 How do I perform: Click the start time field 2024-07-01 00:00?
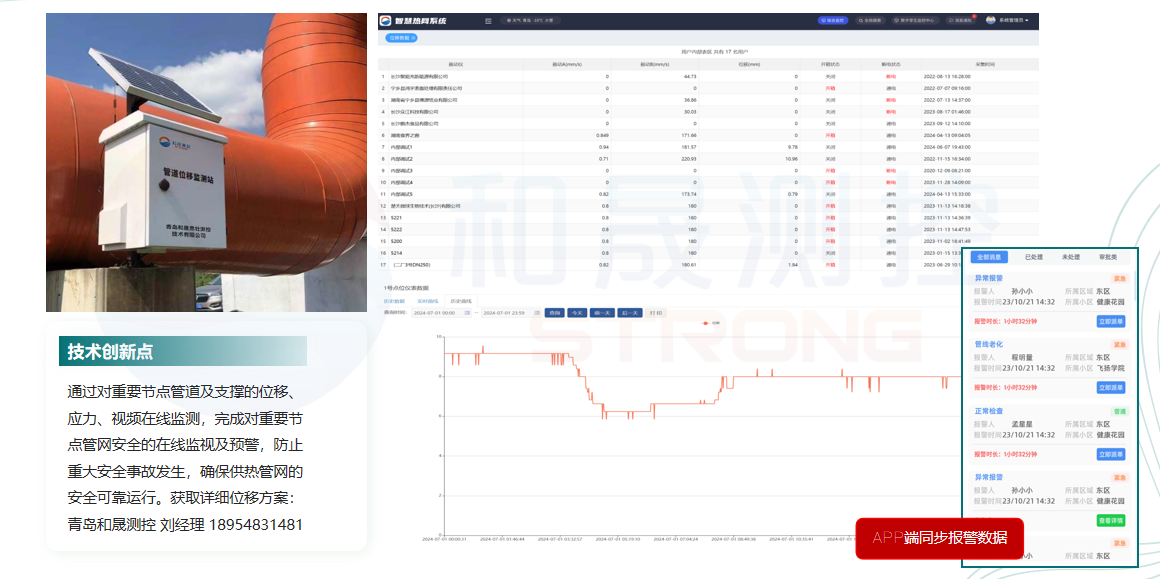pyautogui.click(x=441, y=313)
